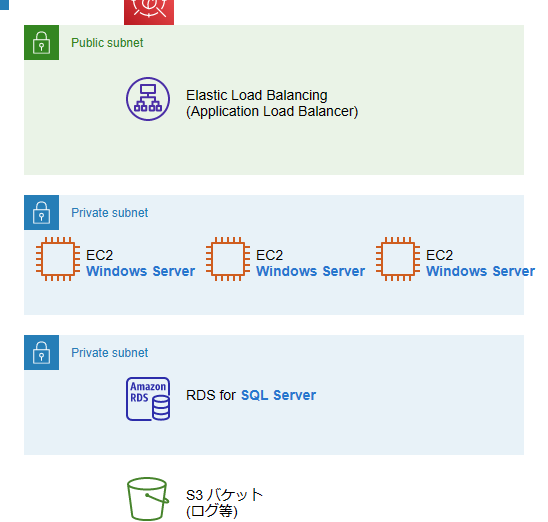Click middle "EC2 Windows Server" label
This screenshot has height=522, width=548.
[x=310, y=263]
